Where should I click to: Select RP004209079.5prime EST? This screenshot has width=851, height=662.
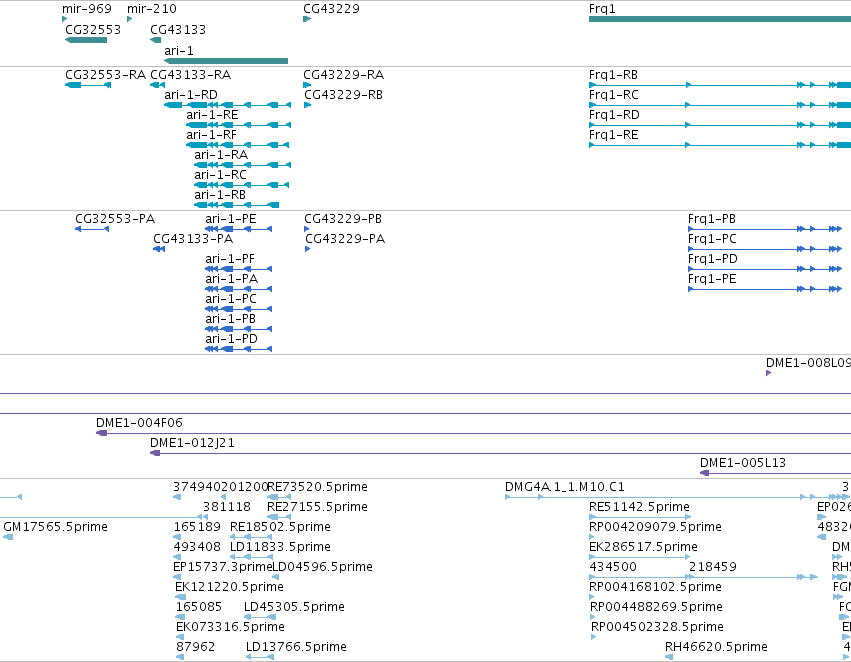point(592,537)
